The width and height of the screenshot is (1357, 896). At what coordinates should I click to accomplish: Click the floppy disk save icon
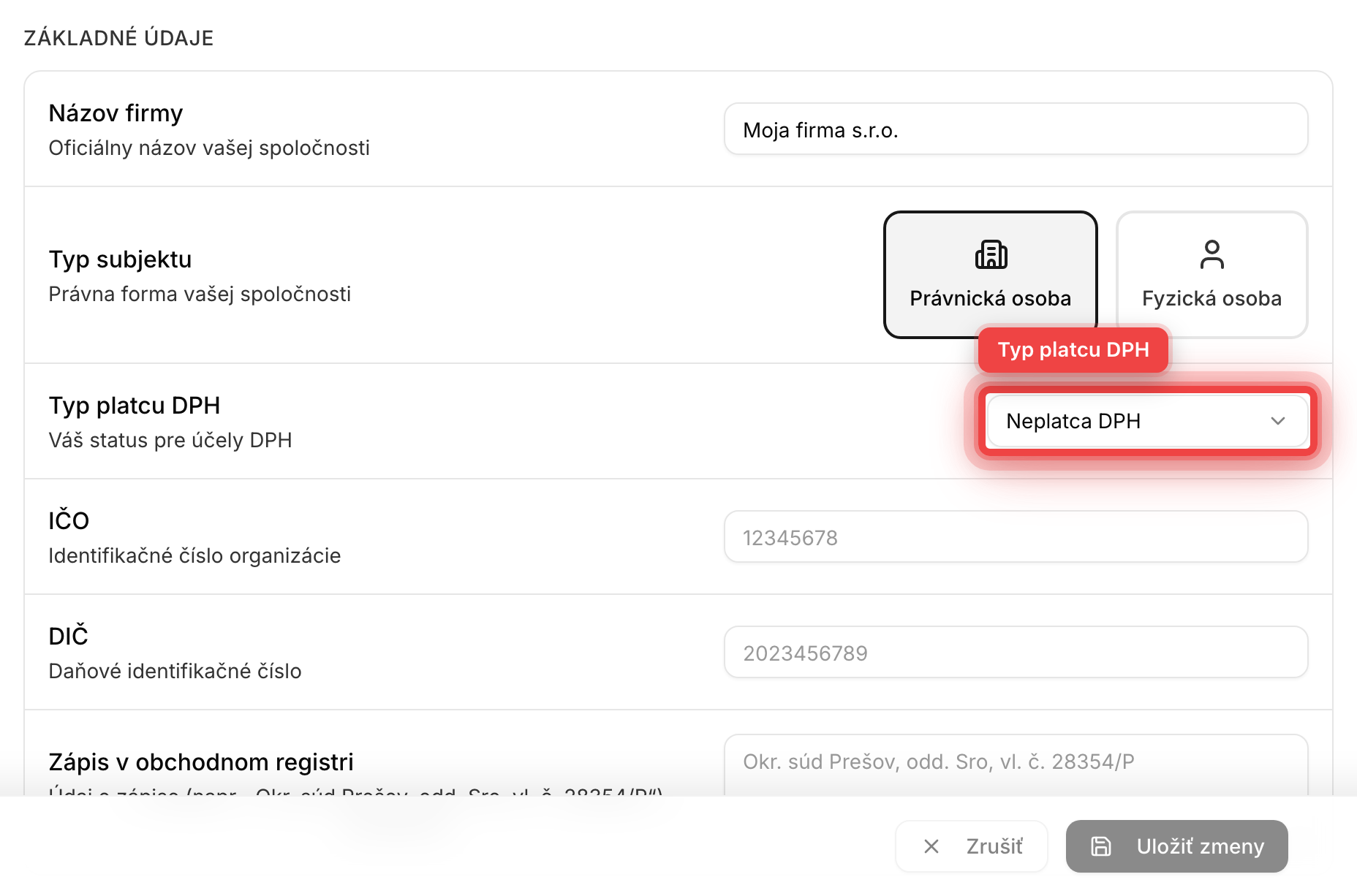(1101, 846)
